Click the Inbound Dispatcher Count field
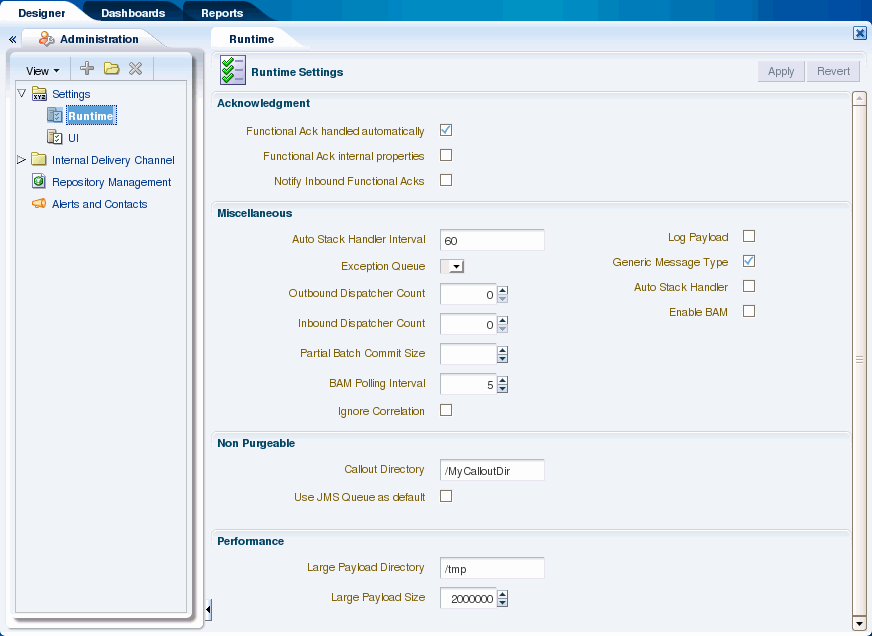The image size is (872, 636). 468,324
